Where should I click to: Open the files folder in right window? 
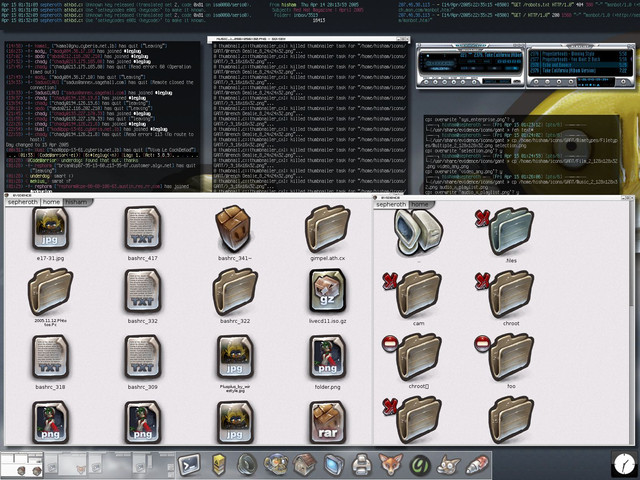coord(511,232)
